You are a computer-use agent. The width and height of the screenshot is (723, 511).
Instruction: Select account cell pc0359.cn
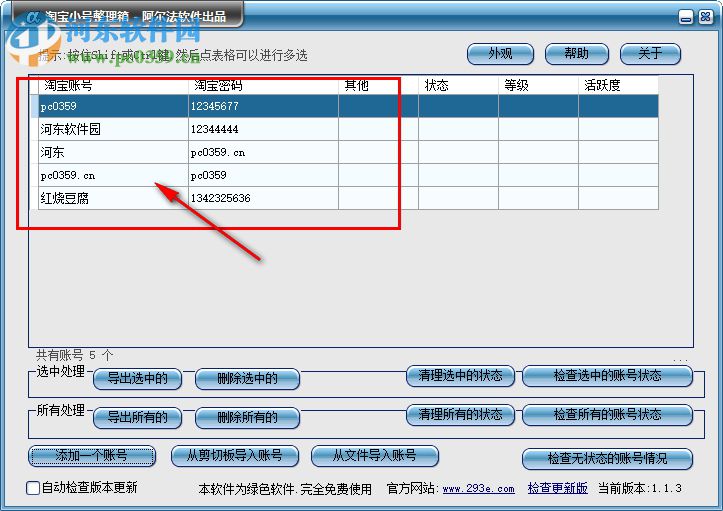[x=113, y=175]
